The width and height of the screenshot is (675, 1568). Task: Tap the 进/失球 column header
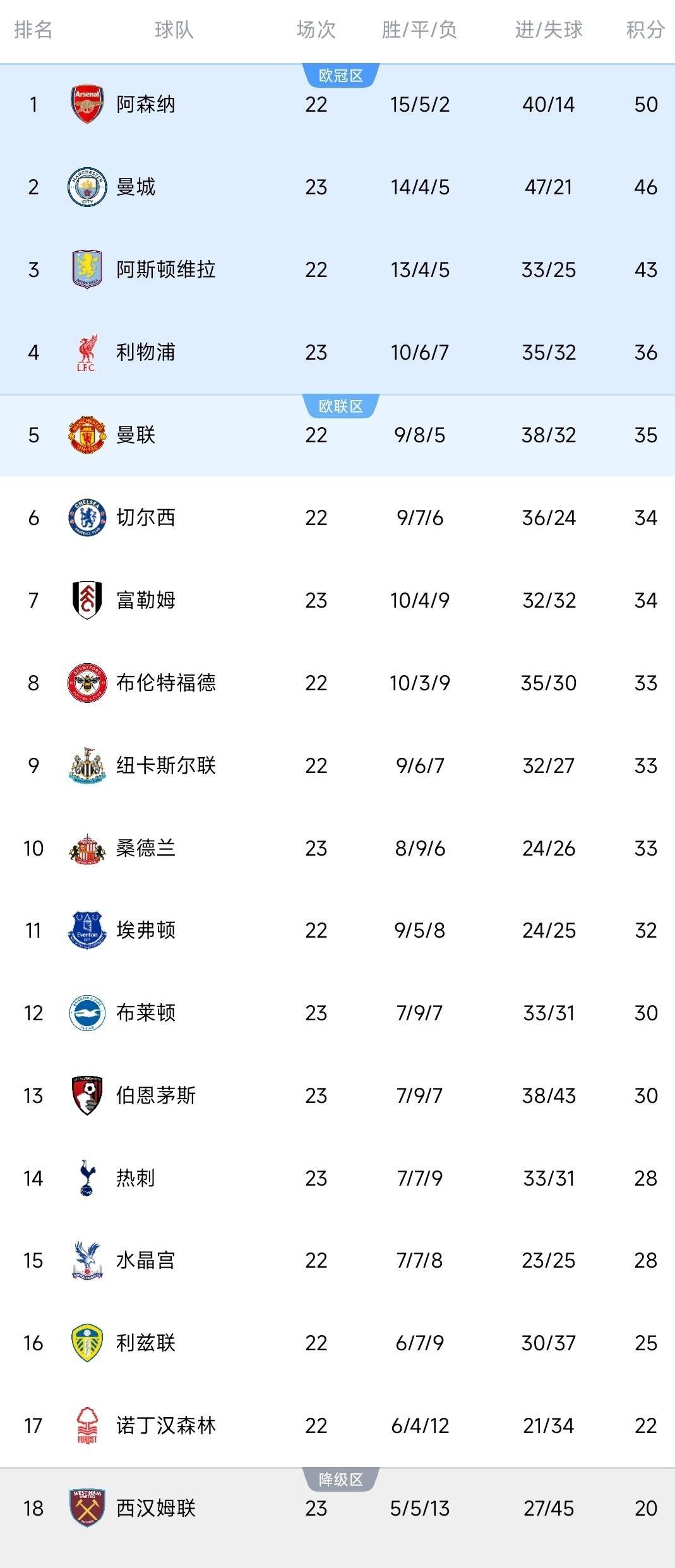click(548, 30)
